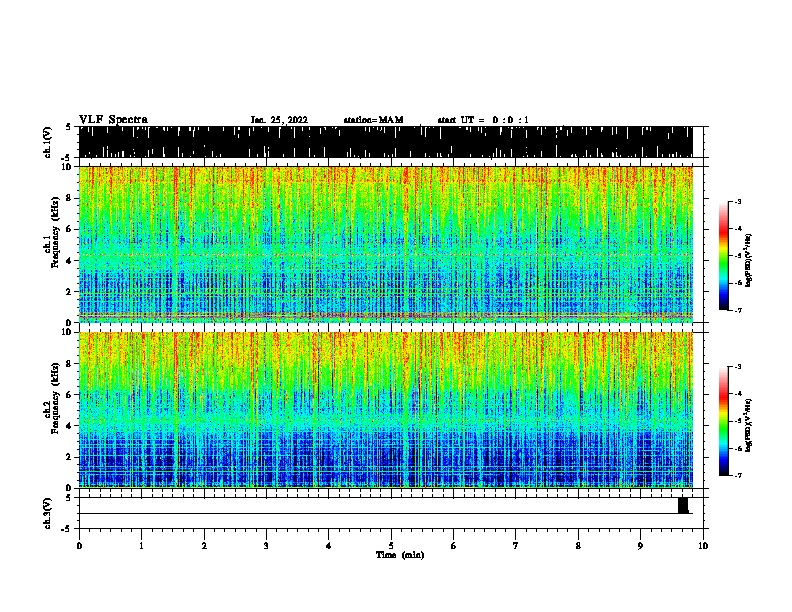The width and height of the screenshot is (792, 612).
Task: Click the "ch.1(V)" waveform axis label
Action: (47, 142)
